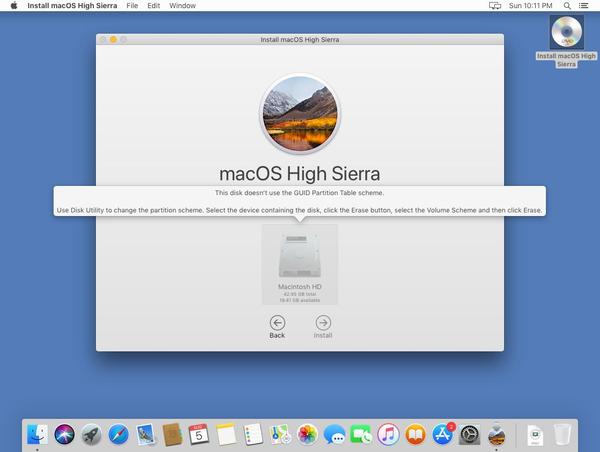
Task: Click High Sierra installer Dock icon
Action: click(x=496, y=435)
